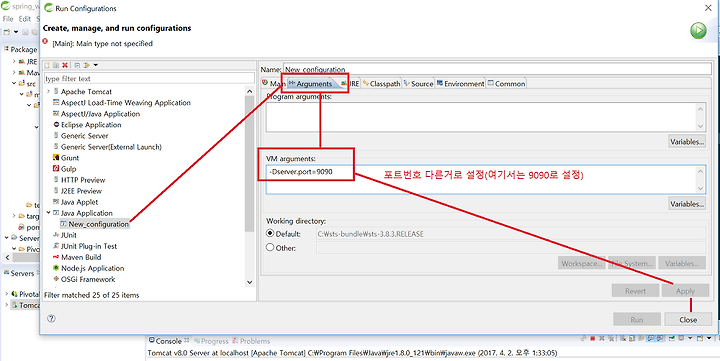Toggle Show Console on standard error change
This screenshot has width=720, height=361.
(x=659, y=338)
